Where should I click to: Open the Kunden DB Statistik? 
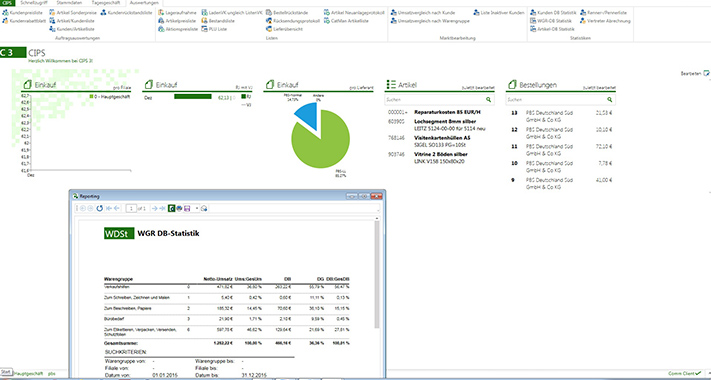[x=553, y=13]
